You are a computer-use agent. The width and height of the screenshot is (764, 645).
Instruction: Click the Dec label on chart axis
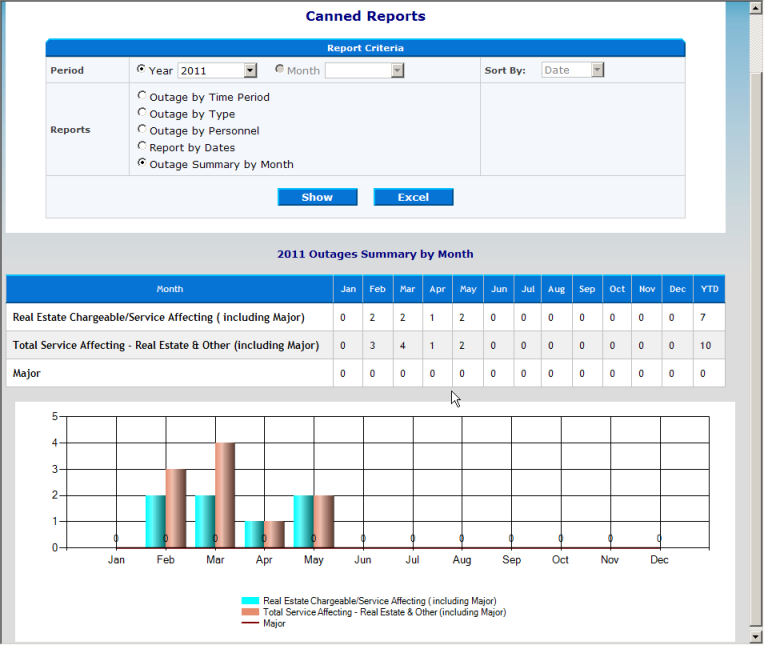coord(659,560)
